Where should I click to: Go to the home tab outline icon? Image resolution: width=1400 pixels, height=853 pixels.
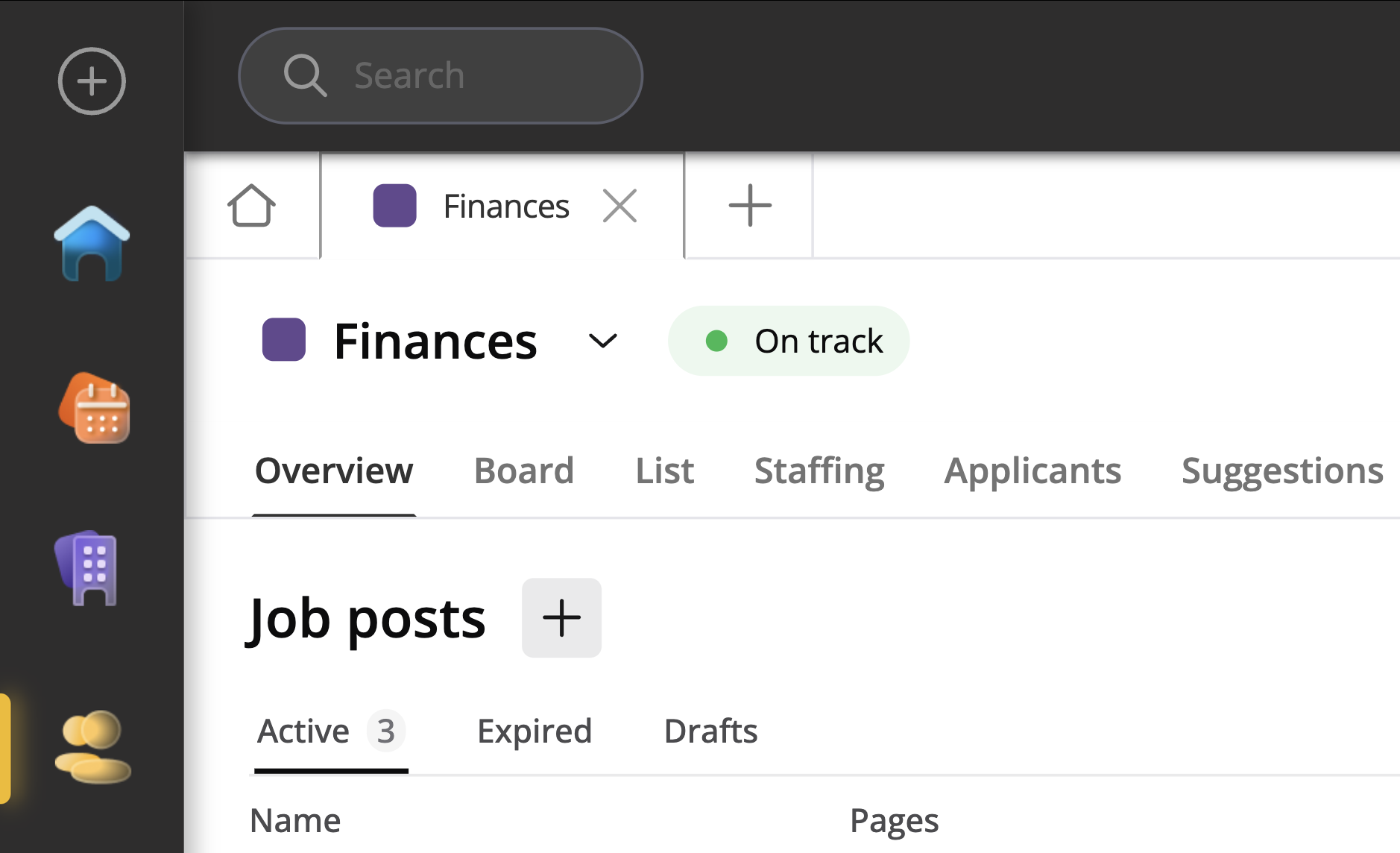point(251,206)
